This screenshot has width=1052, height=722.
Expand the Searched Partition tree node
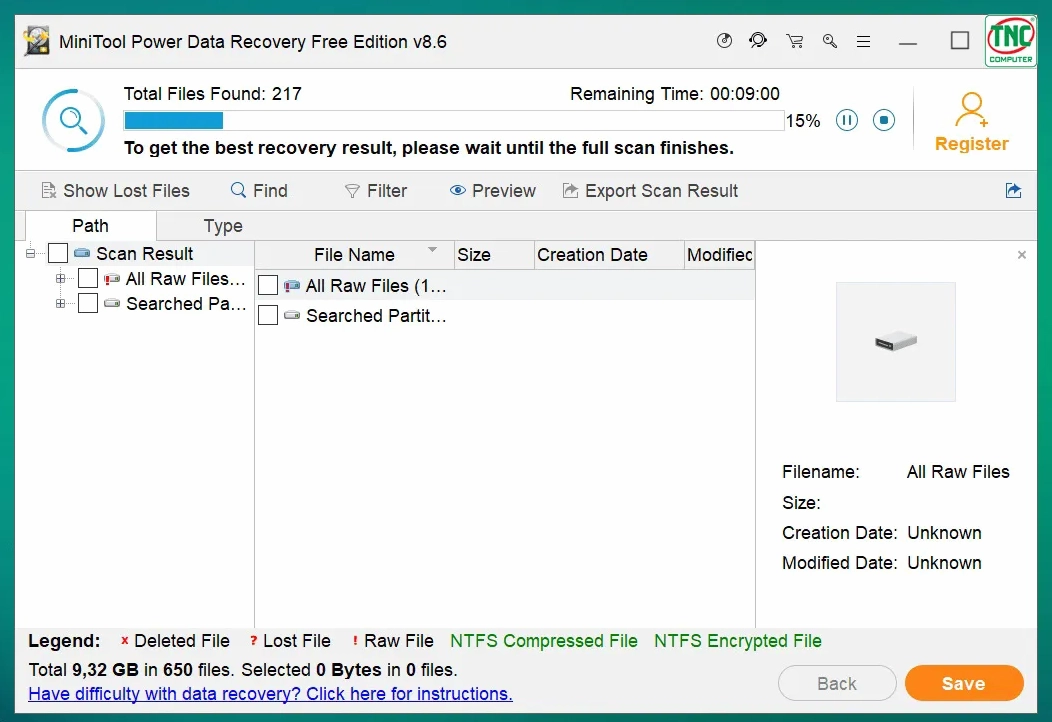point(61,304)
